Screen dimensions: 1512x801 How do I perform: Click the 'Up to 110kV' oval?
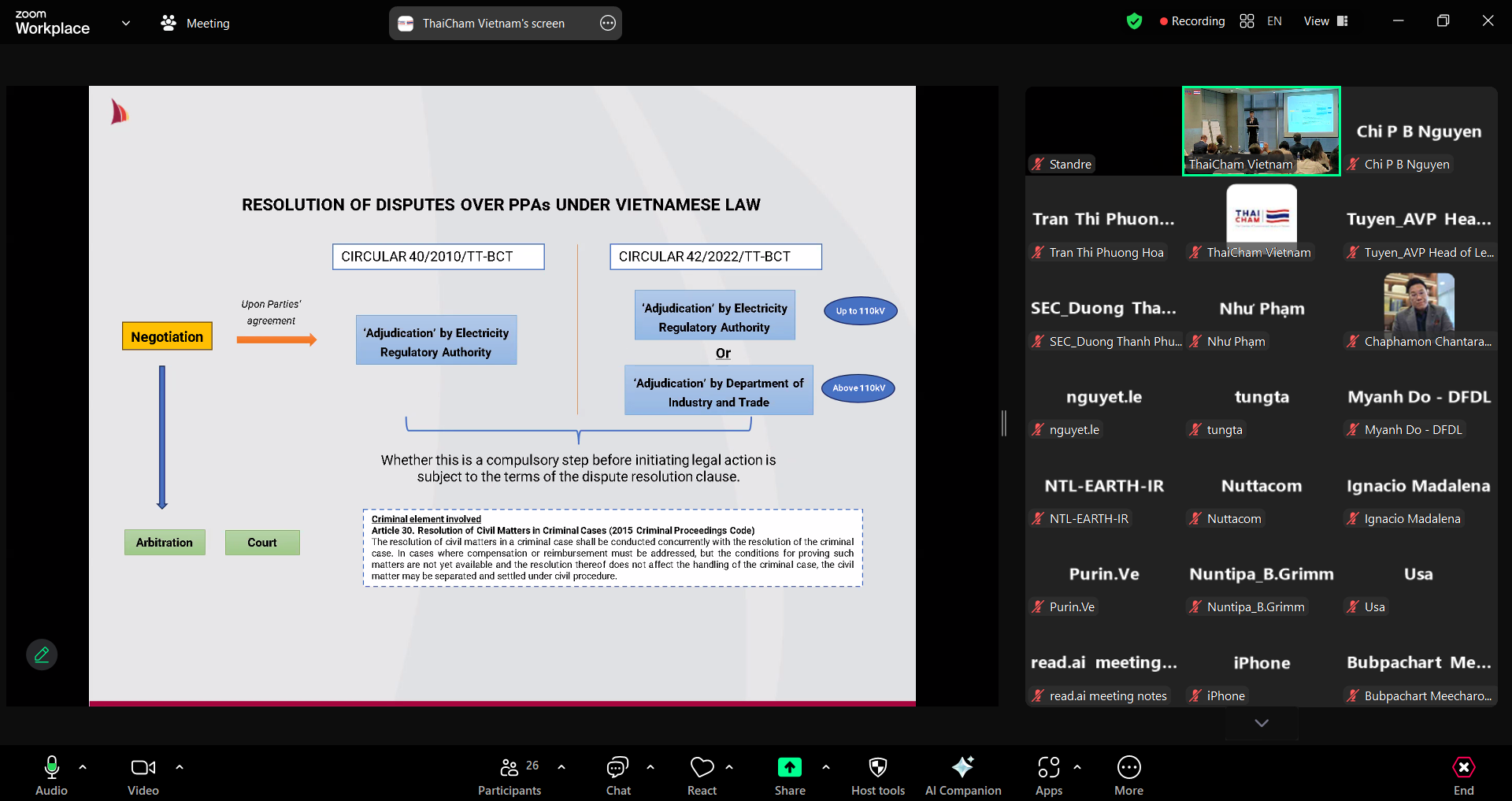861,311
